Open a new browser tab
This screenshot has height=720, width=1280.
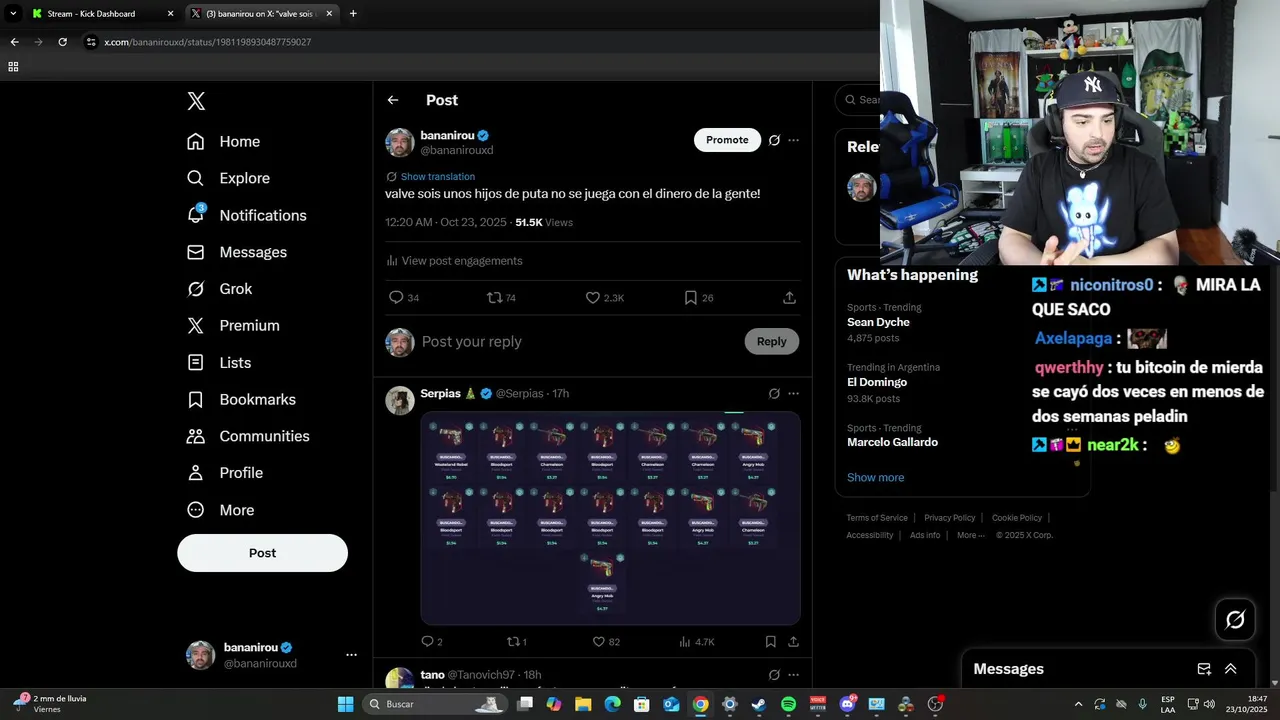pyautogui.click(x=353, y=14)
